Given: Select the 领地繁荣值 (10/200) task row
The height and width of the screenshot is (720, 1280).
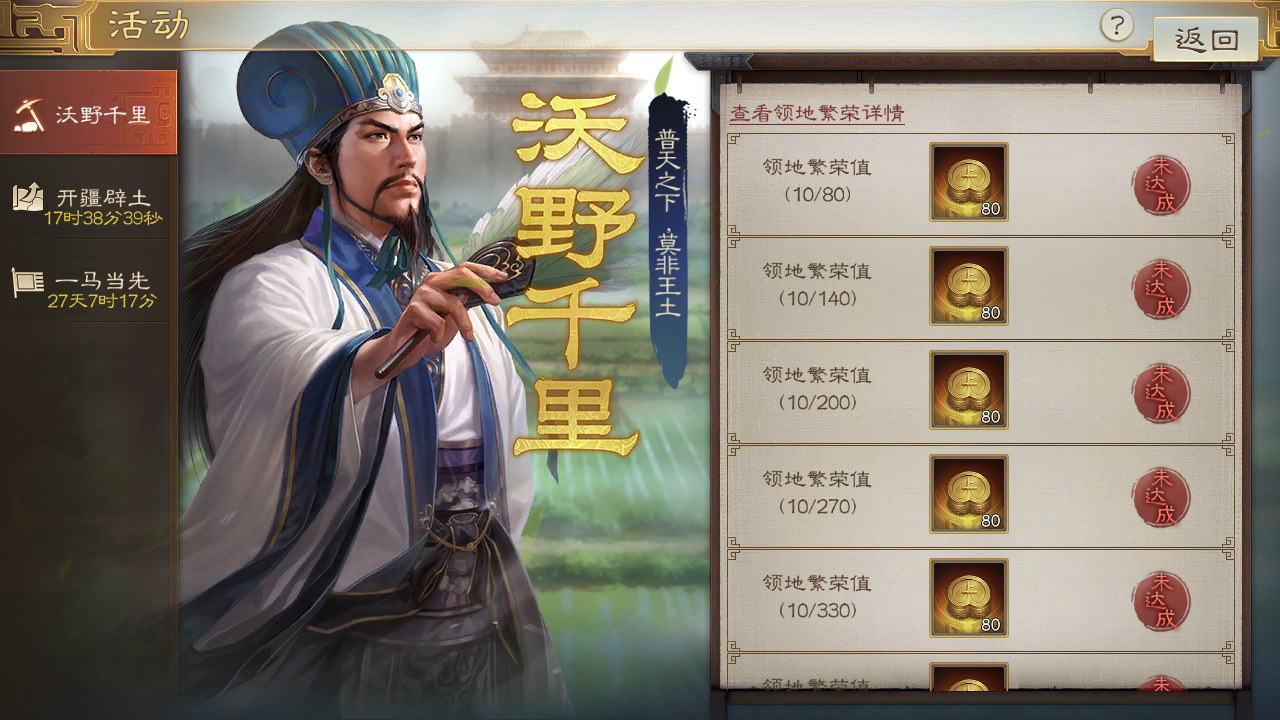Looking at the screenshot, I should pyautogui.click(x=980, y=391).
